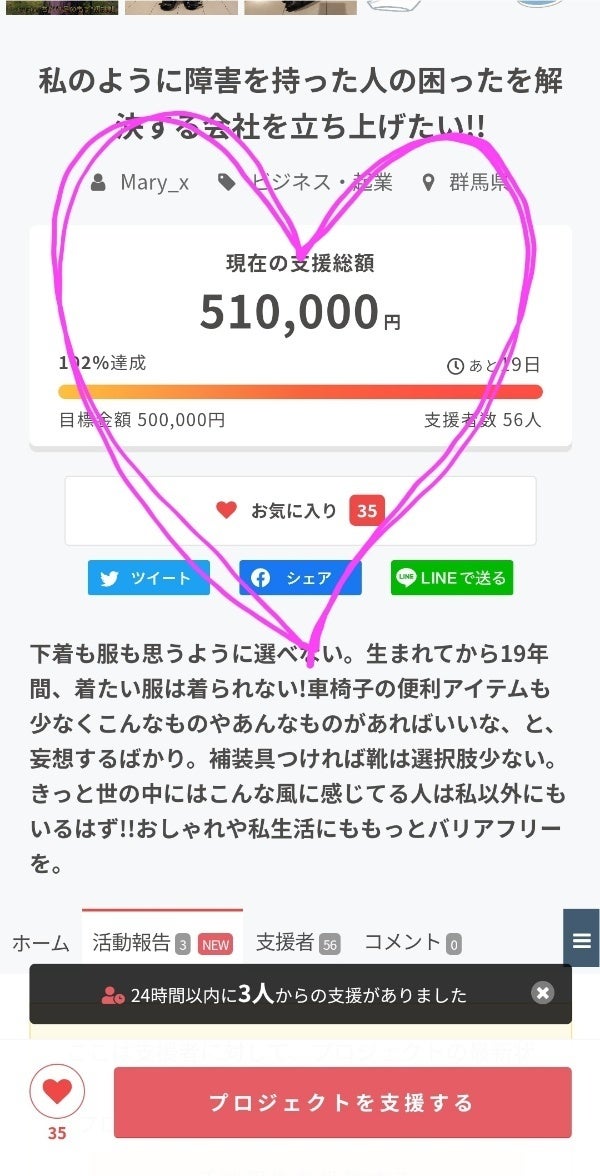Click the user profile icon beside Mary_x
Screen dimensions: 600x1176
(99, 183)
